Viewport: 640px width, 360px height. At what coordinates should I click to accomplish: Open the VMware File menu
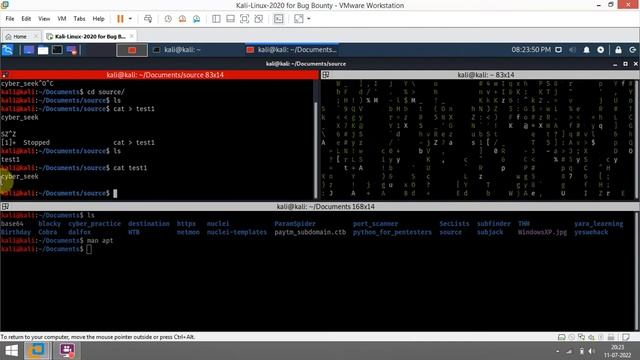pos(10,19)
